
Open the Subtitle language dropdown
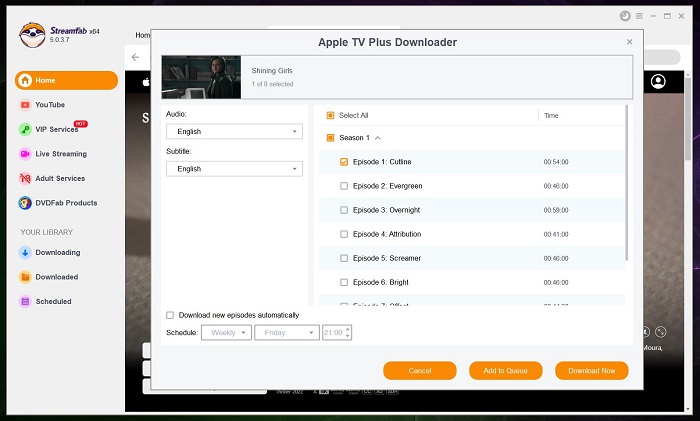point(234,169)
